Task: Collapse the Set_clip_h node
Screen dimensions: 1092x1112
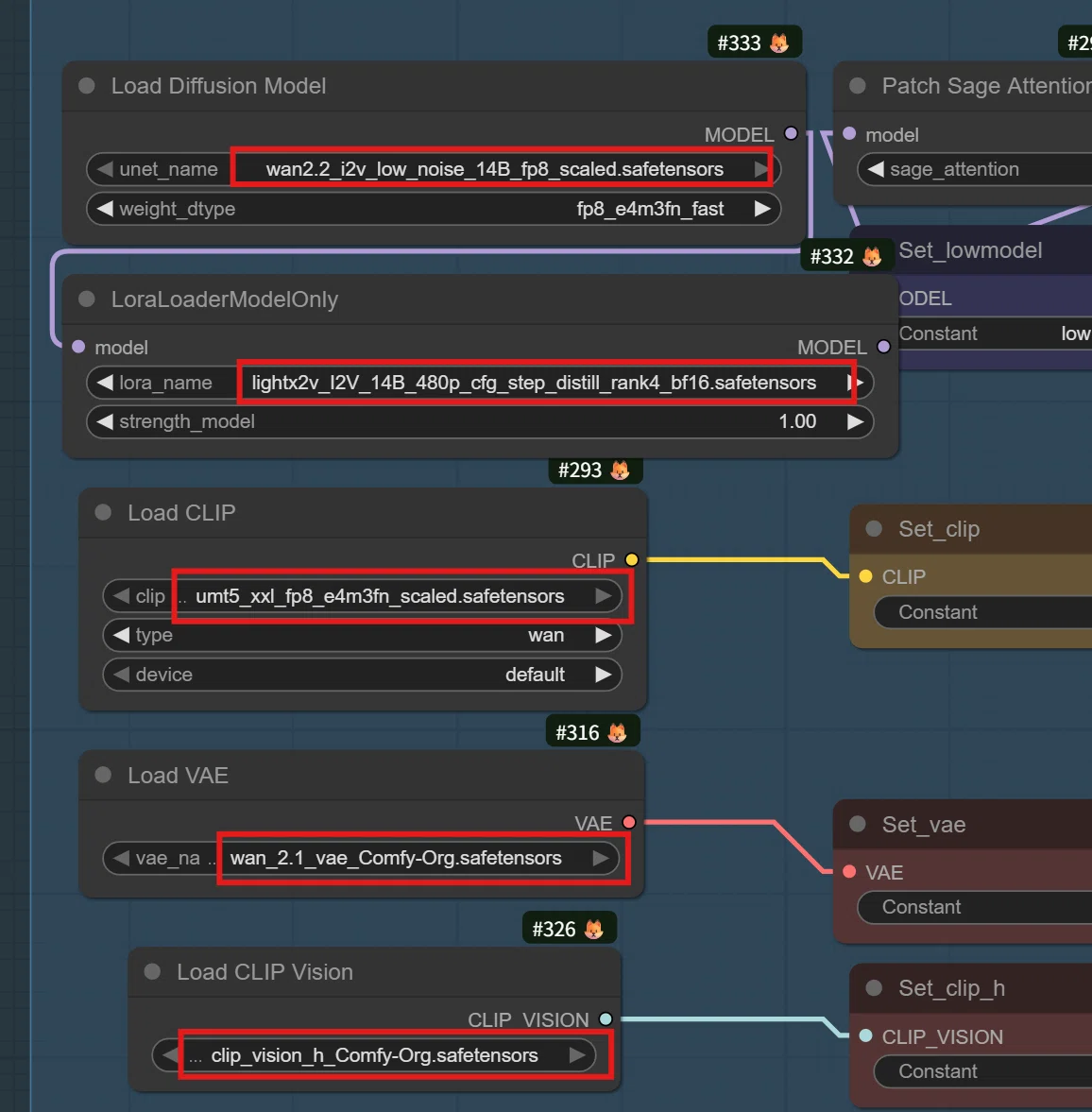Action: point(874,988)
